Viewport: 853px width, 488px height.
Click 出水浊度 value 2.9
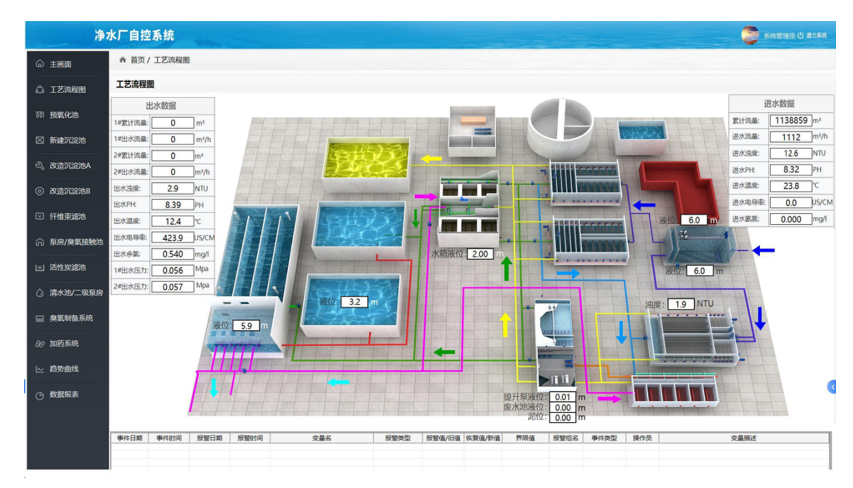pyautogui.click(x=172, y=188)
